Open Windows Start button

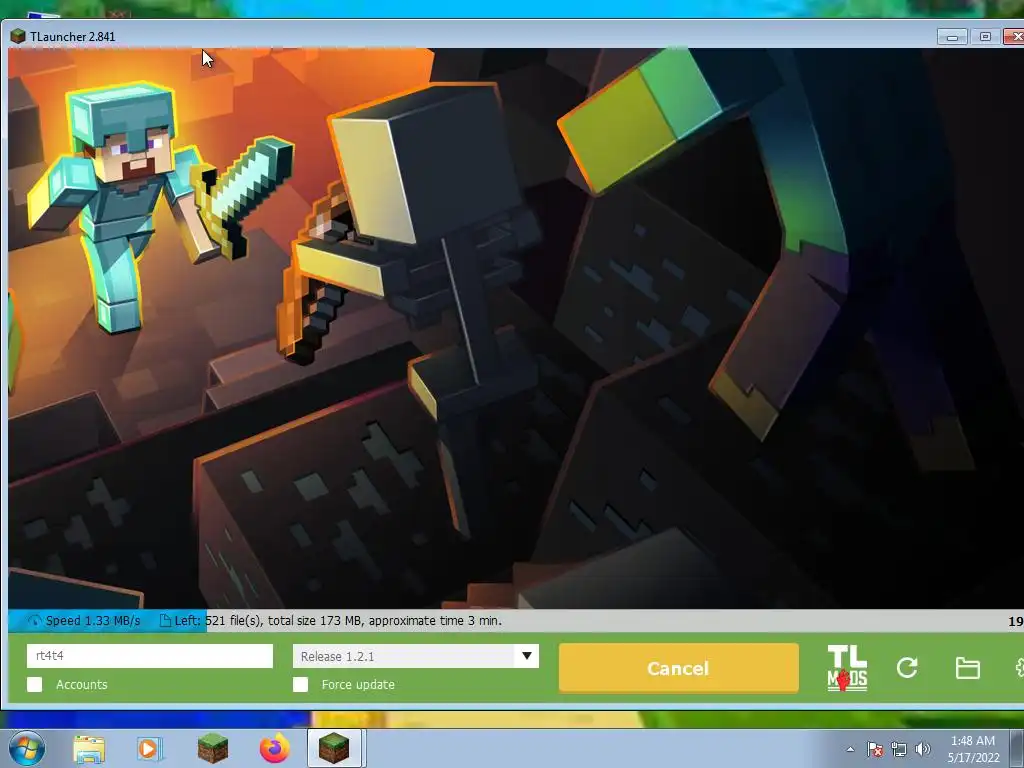26,748
